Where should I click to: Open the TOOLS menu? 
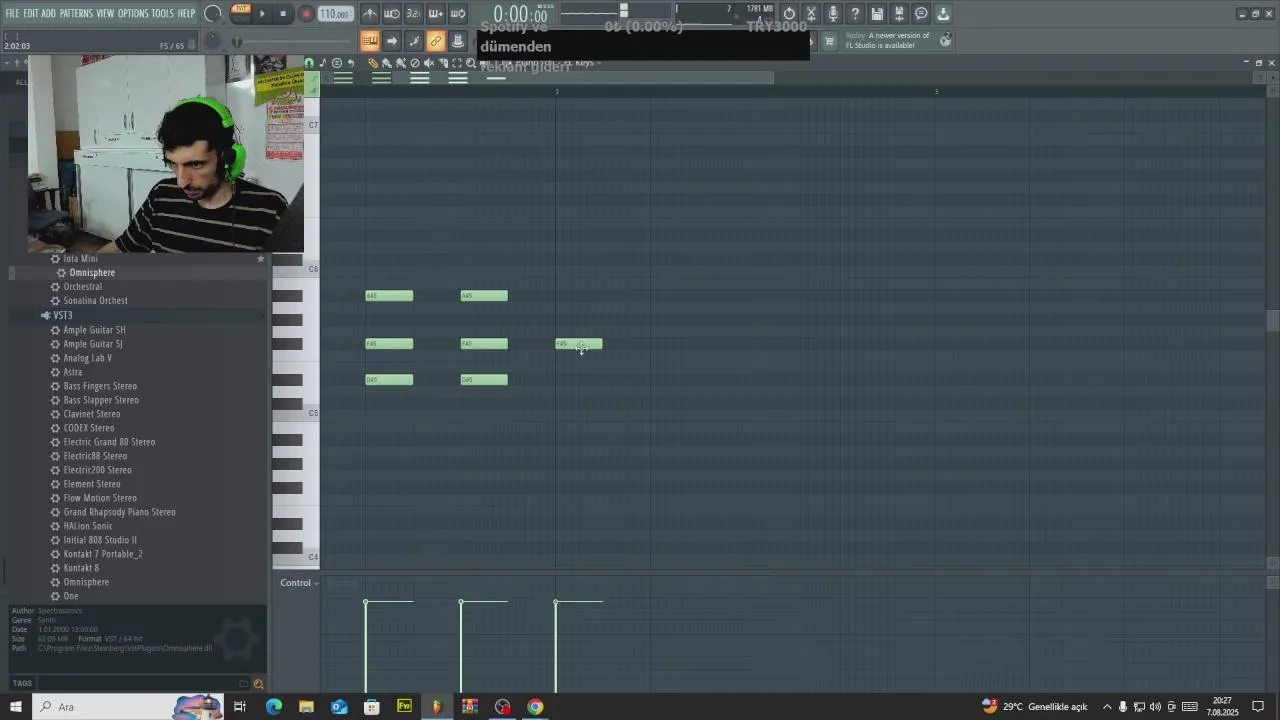click(x=162, y=13)
